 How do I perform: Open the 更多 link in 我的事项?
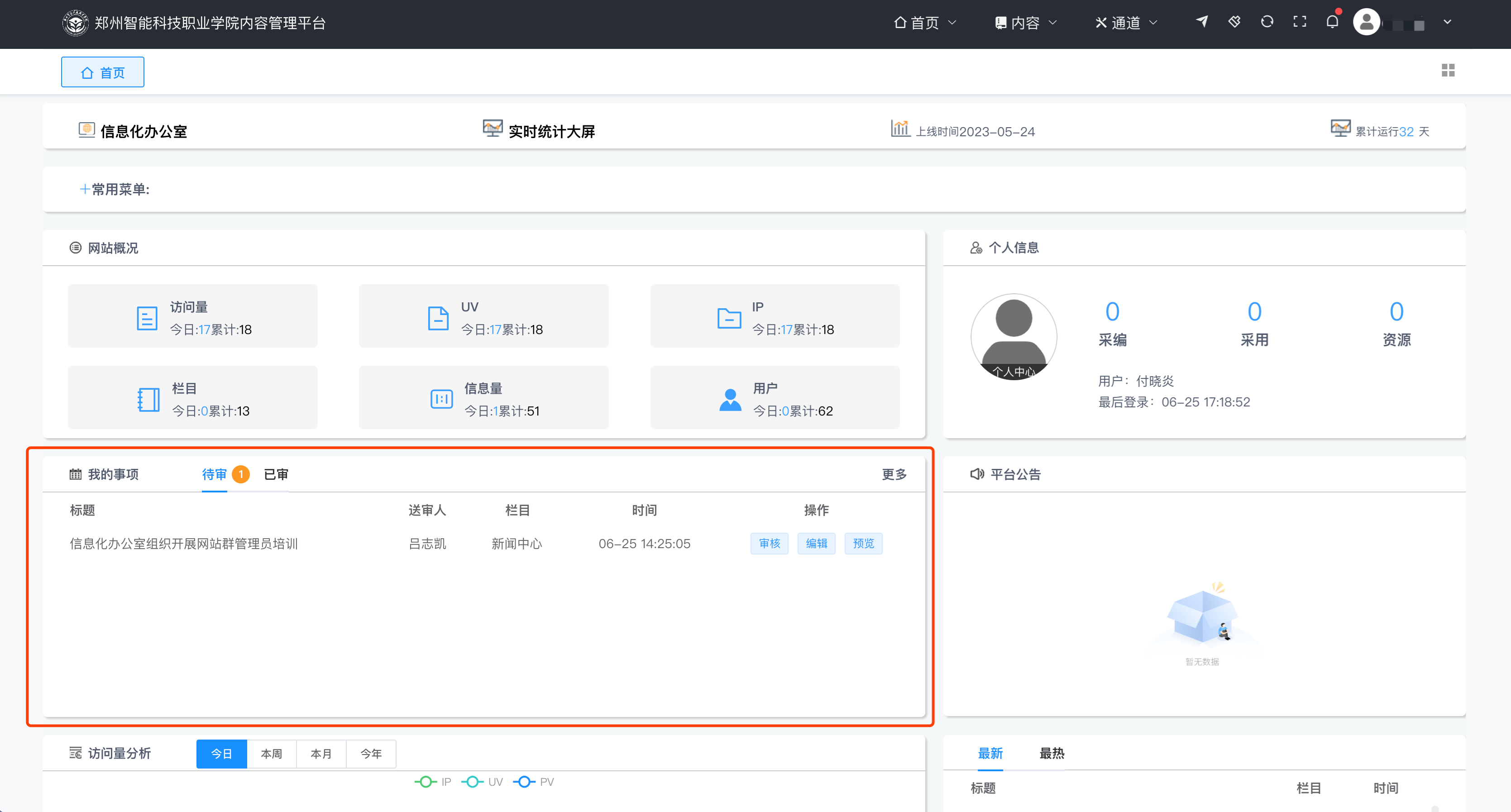(894, 474)
